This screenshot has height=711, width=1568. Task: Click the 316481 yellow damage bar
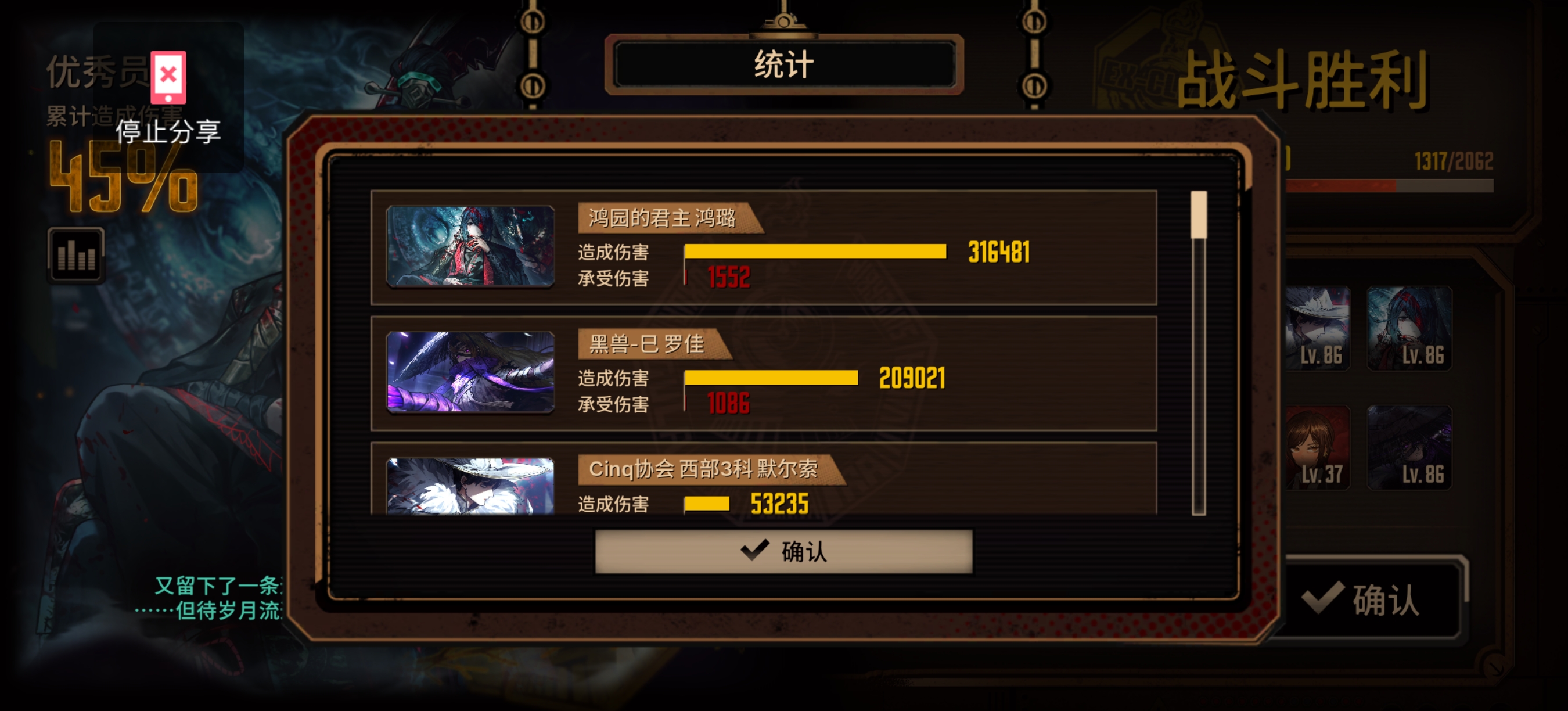tap(815, 252)
